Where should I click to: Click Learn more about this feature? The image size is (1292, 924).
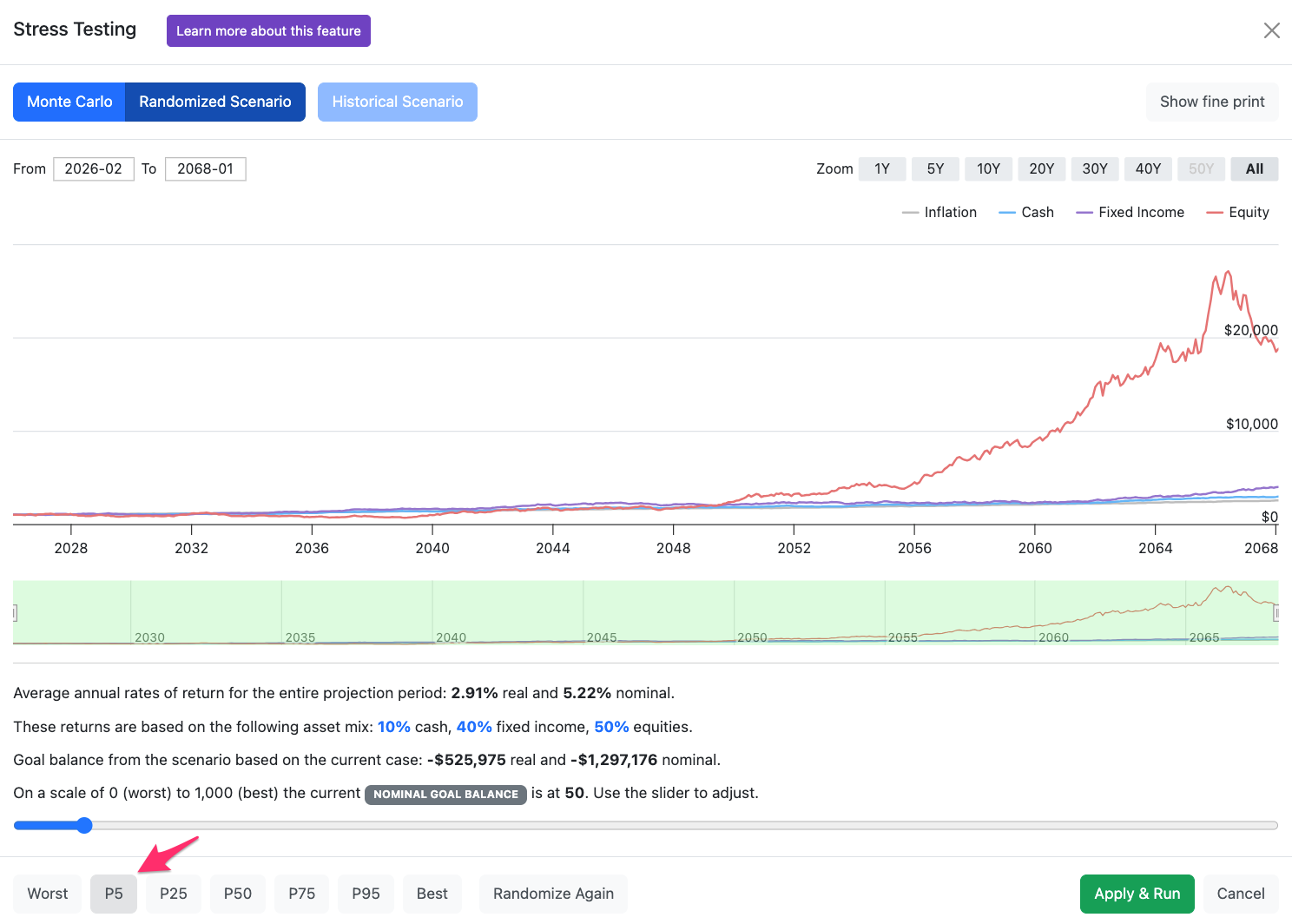(x=268, y=30)
